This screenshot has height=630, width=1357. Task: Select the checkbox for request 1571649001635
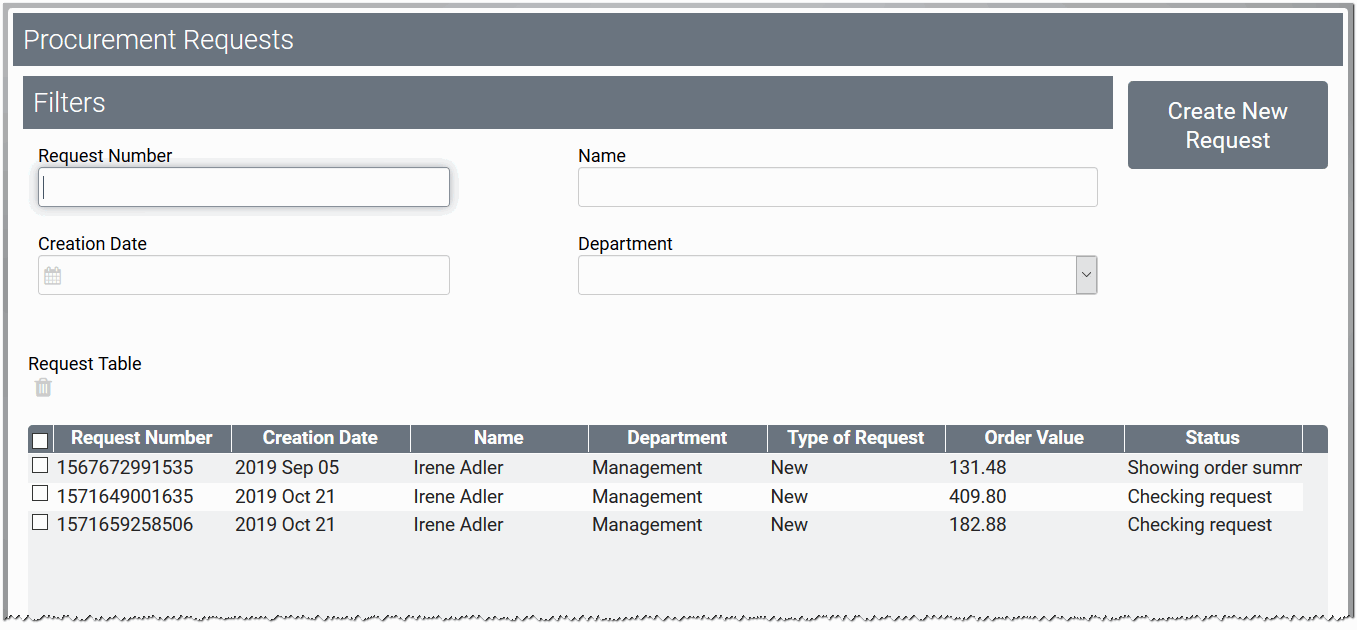(x=40, y=493)
